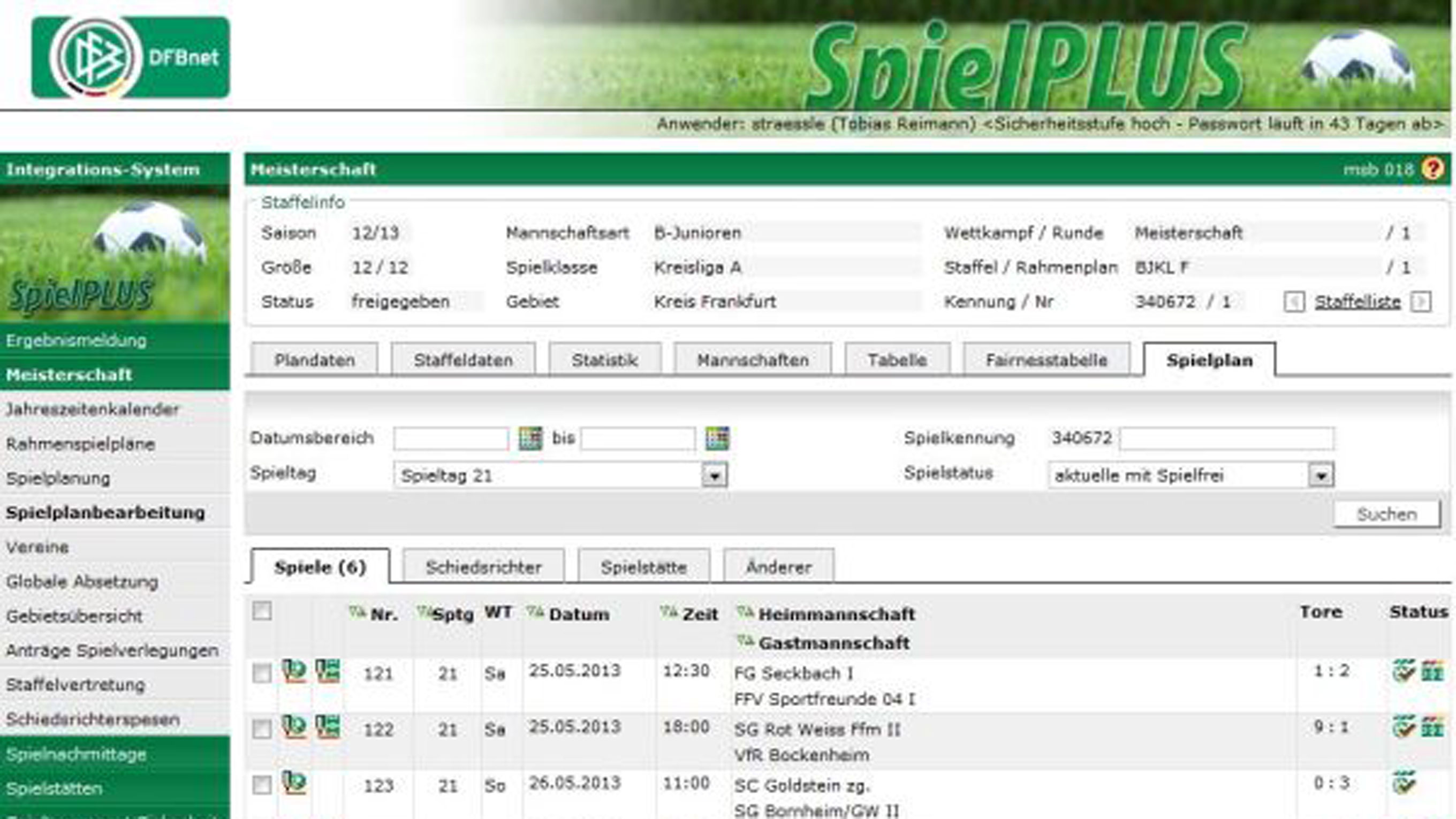Click the edit-match icon for game 121
The height and width of the screenshot is (819, 1456).
[294, 671]
